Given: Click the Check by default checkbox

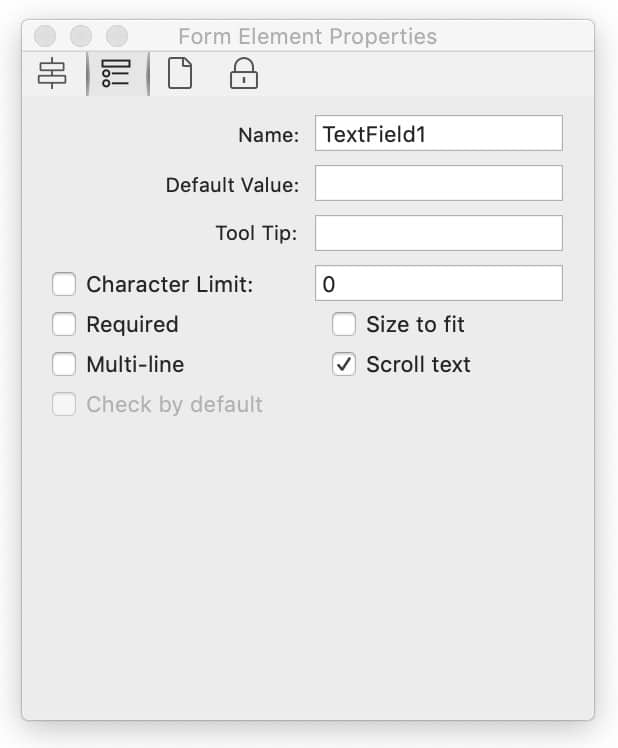Looking at the screenshot, I should 64,405.
